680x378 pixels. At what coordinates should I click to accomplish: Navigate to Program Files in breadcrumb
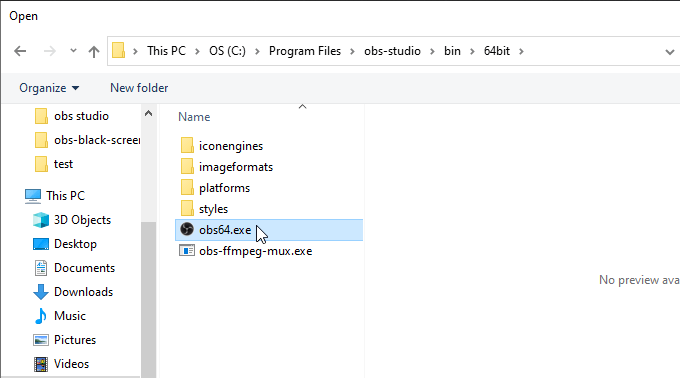[305, 51]
